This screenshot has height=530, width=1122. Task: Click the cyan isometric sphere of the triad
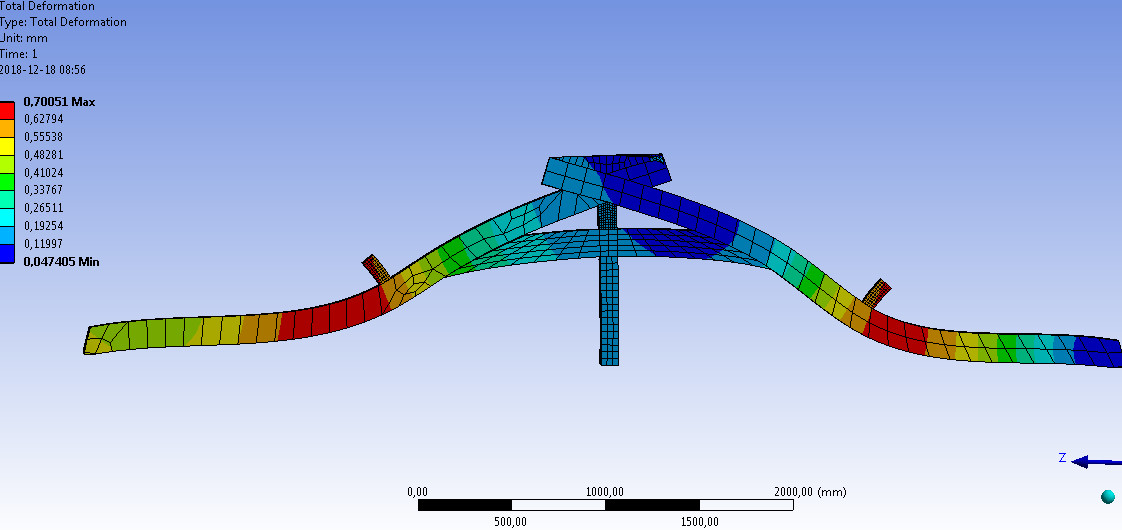coord(1108,497)
